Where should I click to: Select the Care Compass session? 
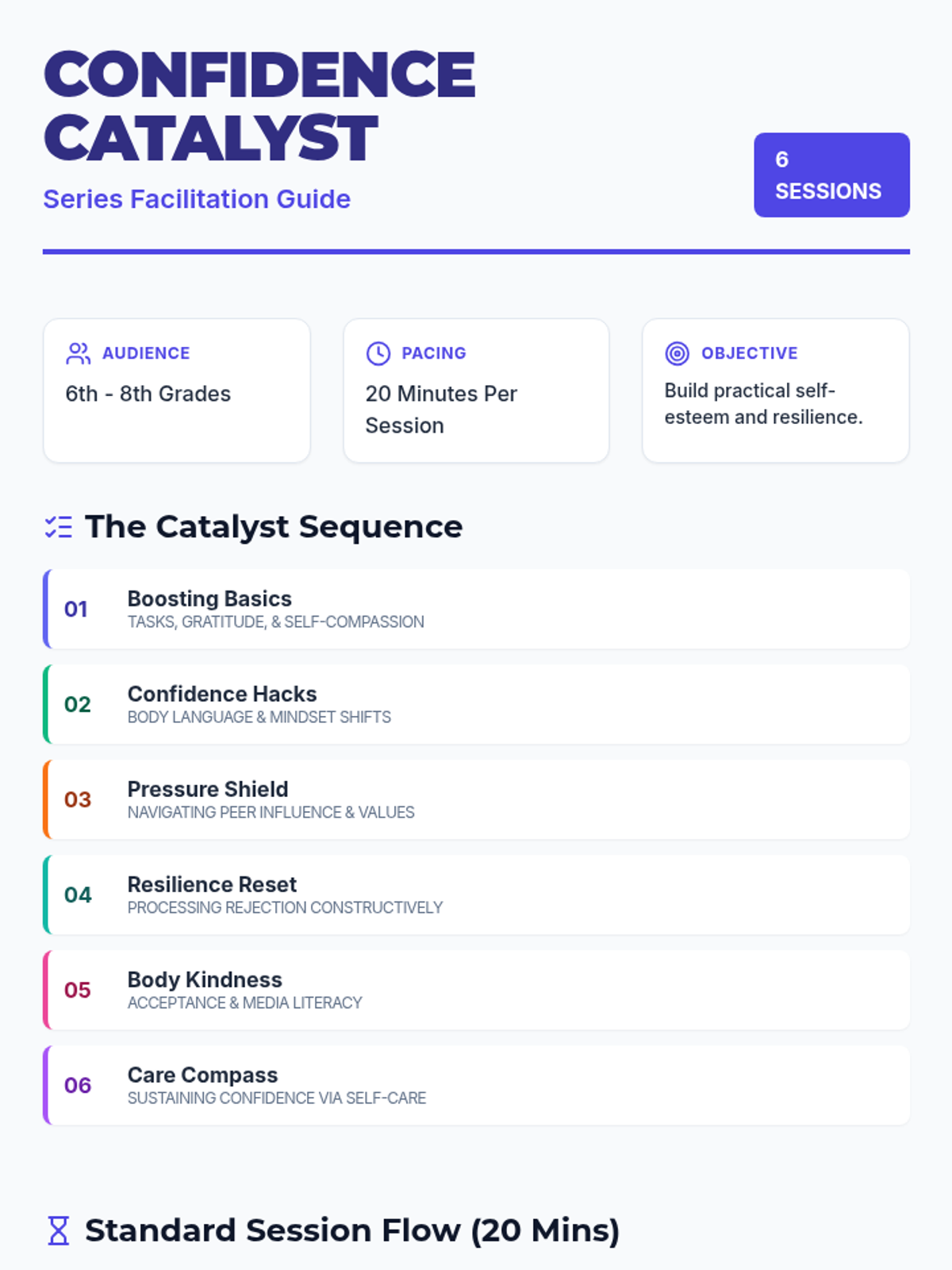point(476,1085)
